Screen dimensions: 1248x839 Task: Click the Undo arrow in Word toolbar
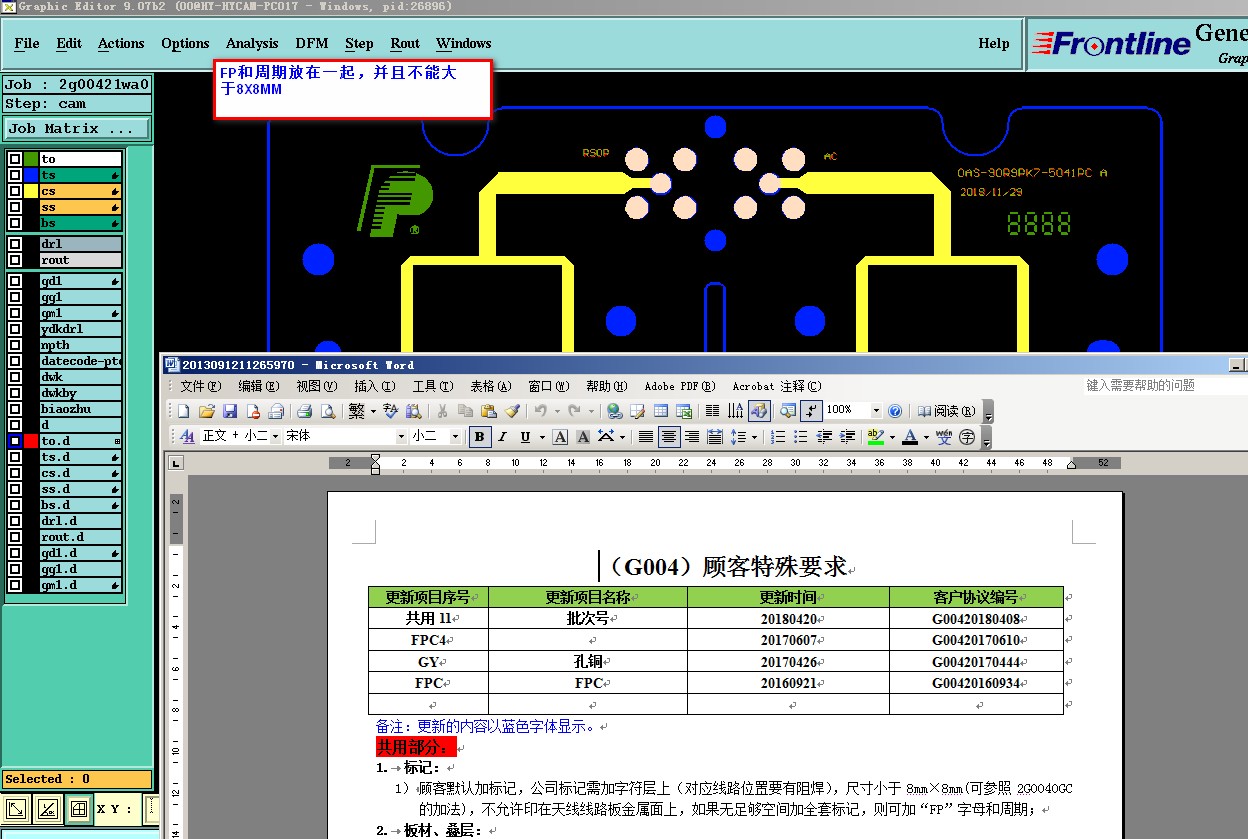click(x=540, y=411)
